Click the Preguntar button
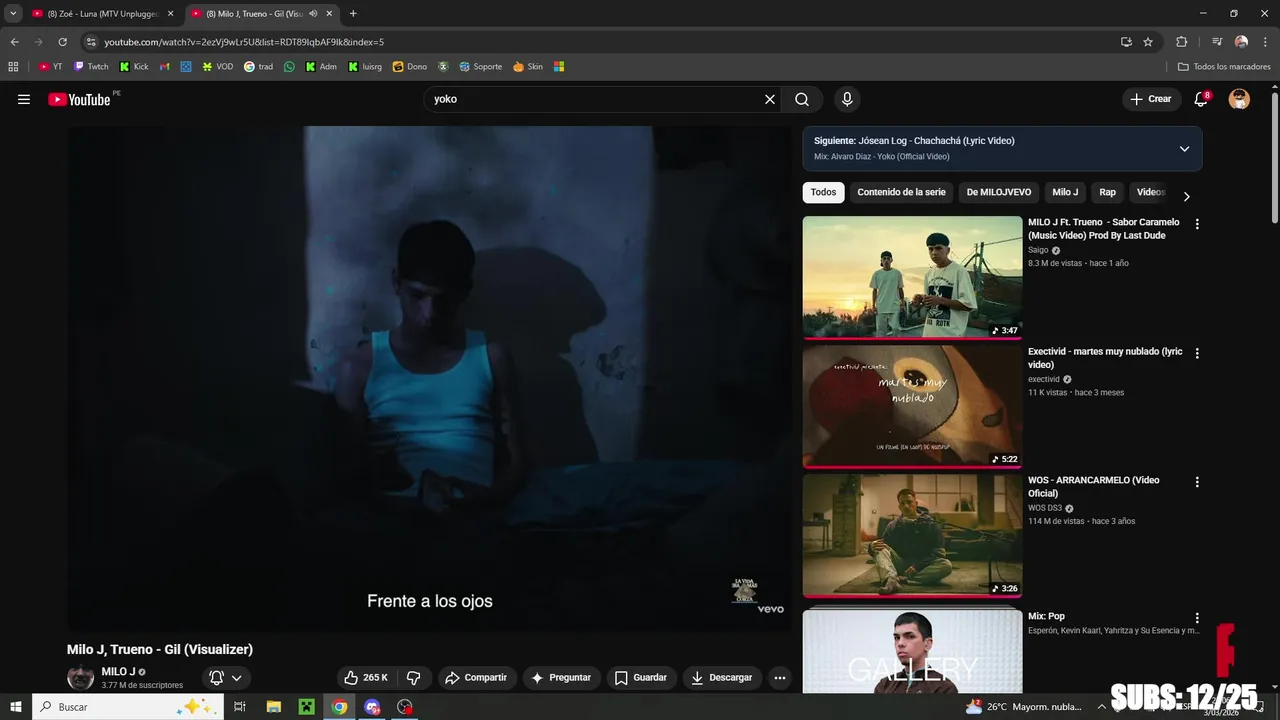Viewport: 1280px width, 720px height. [560, 677]
